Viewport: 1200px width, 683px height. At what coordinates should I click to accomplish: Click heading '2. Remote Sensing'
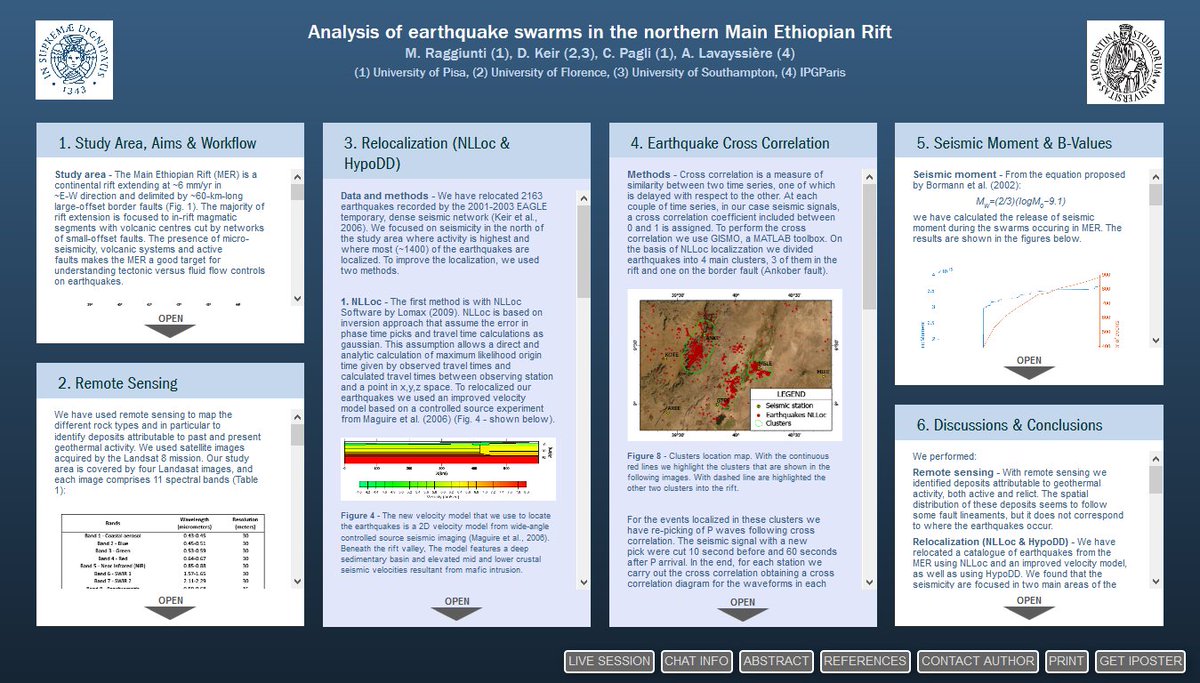pos(118,383)
